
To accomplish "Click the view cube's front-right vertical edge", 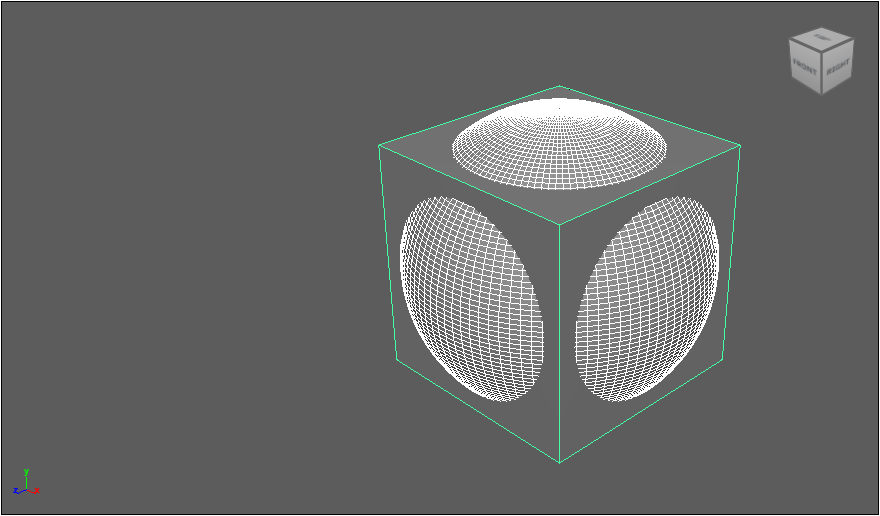I will point(822,76).
